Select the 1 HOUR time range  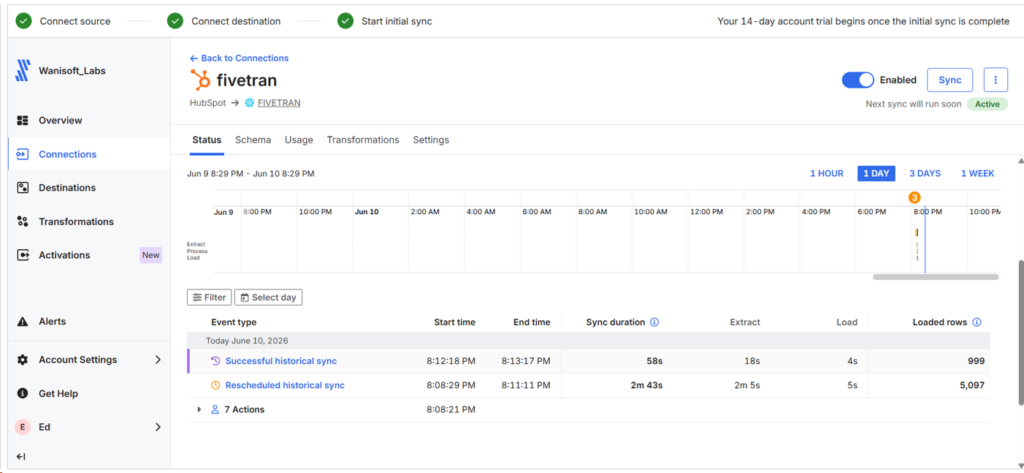827,173
